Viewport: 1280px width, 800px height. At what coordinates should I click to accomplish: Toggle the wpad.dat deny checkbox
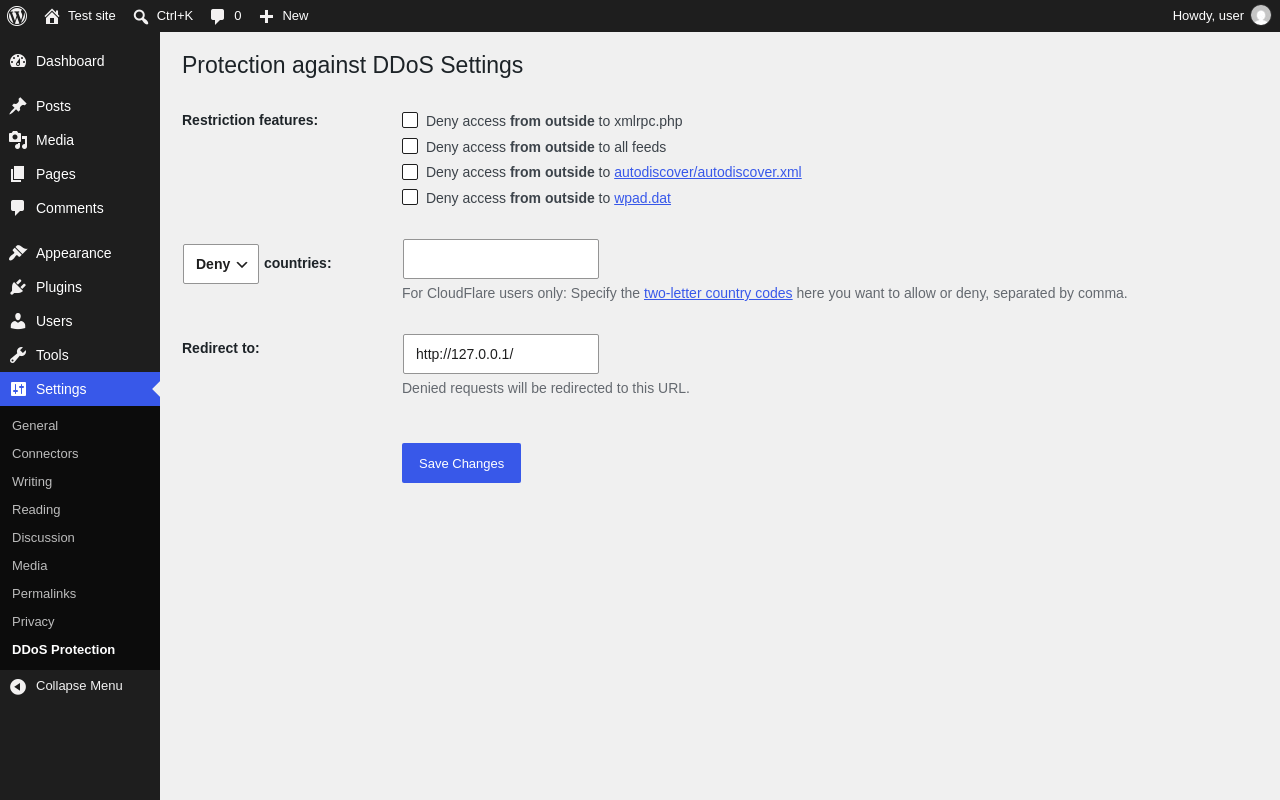[x=410, y=197]
